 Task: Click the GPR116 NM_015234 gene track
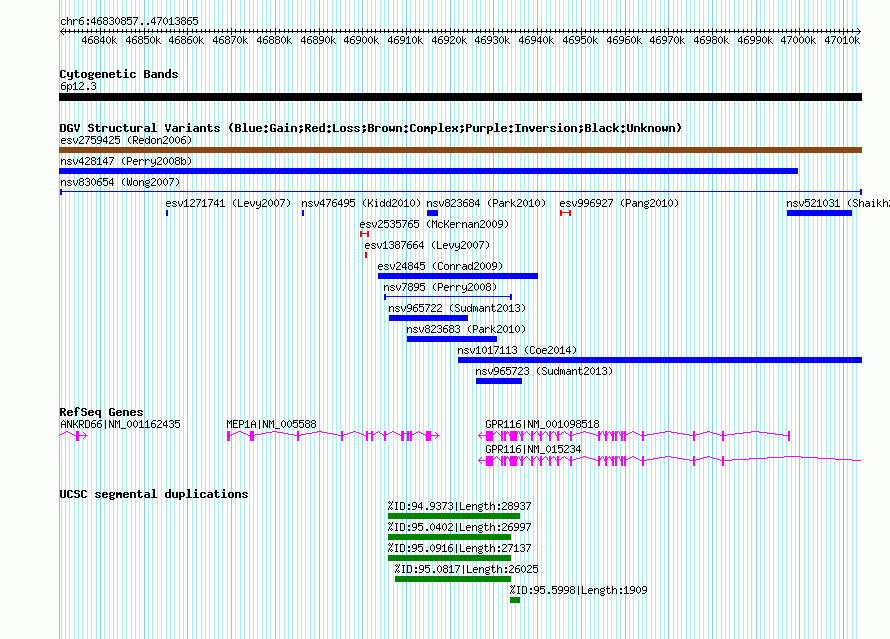pos(670,461)
